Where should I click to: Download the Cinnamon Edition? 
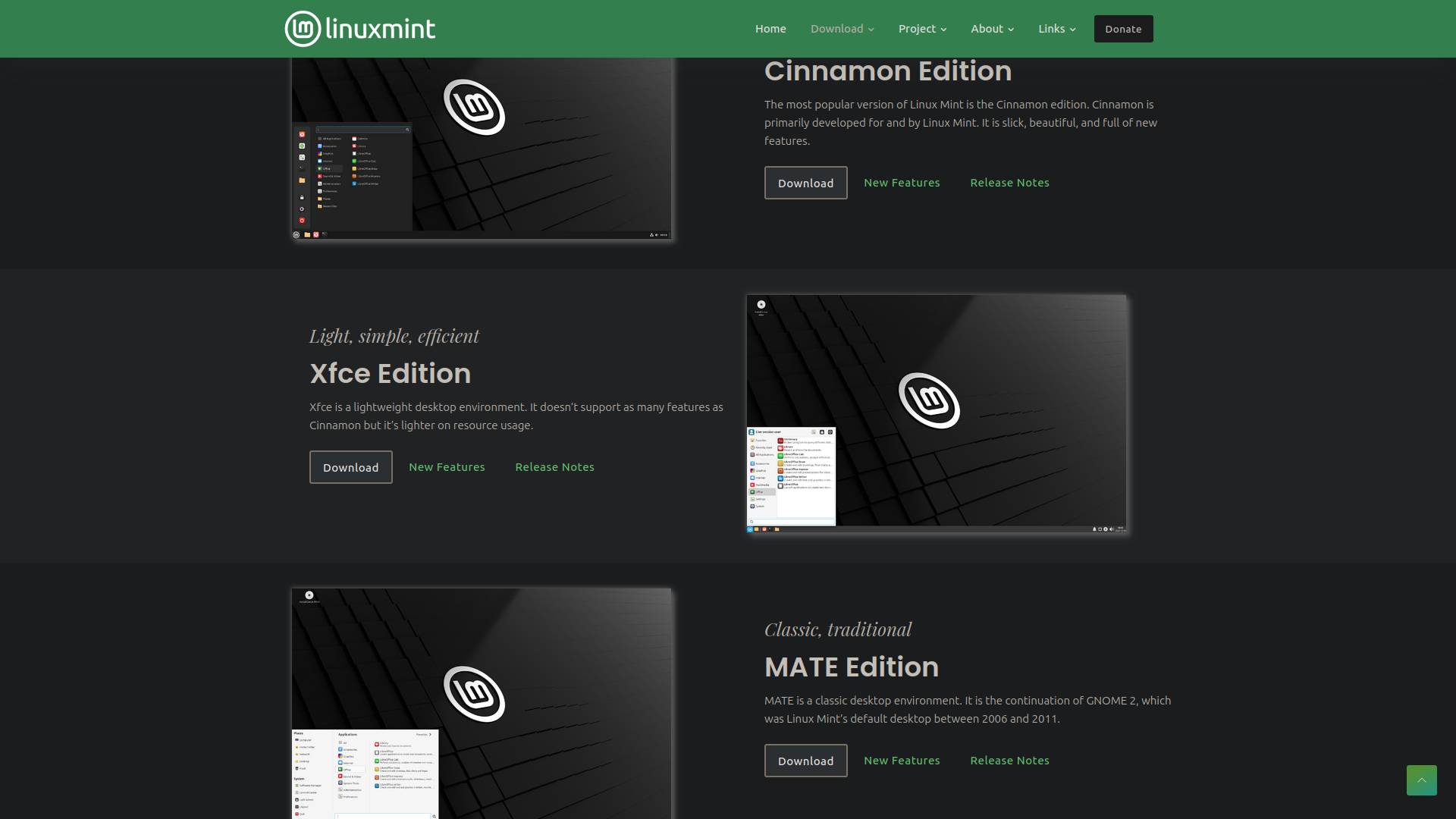coord(805,183)
